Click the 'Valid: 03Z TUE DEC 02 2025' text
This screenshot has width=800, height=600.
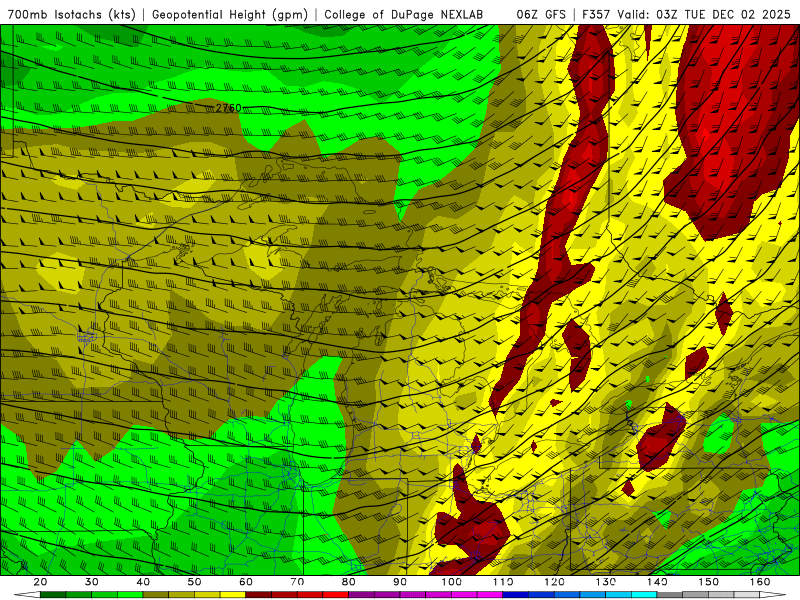[704, 14]
